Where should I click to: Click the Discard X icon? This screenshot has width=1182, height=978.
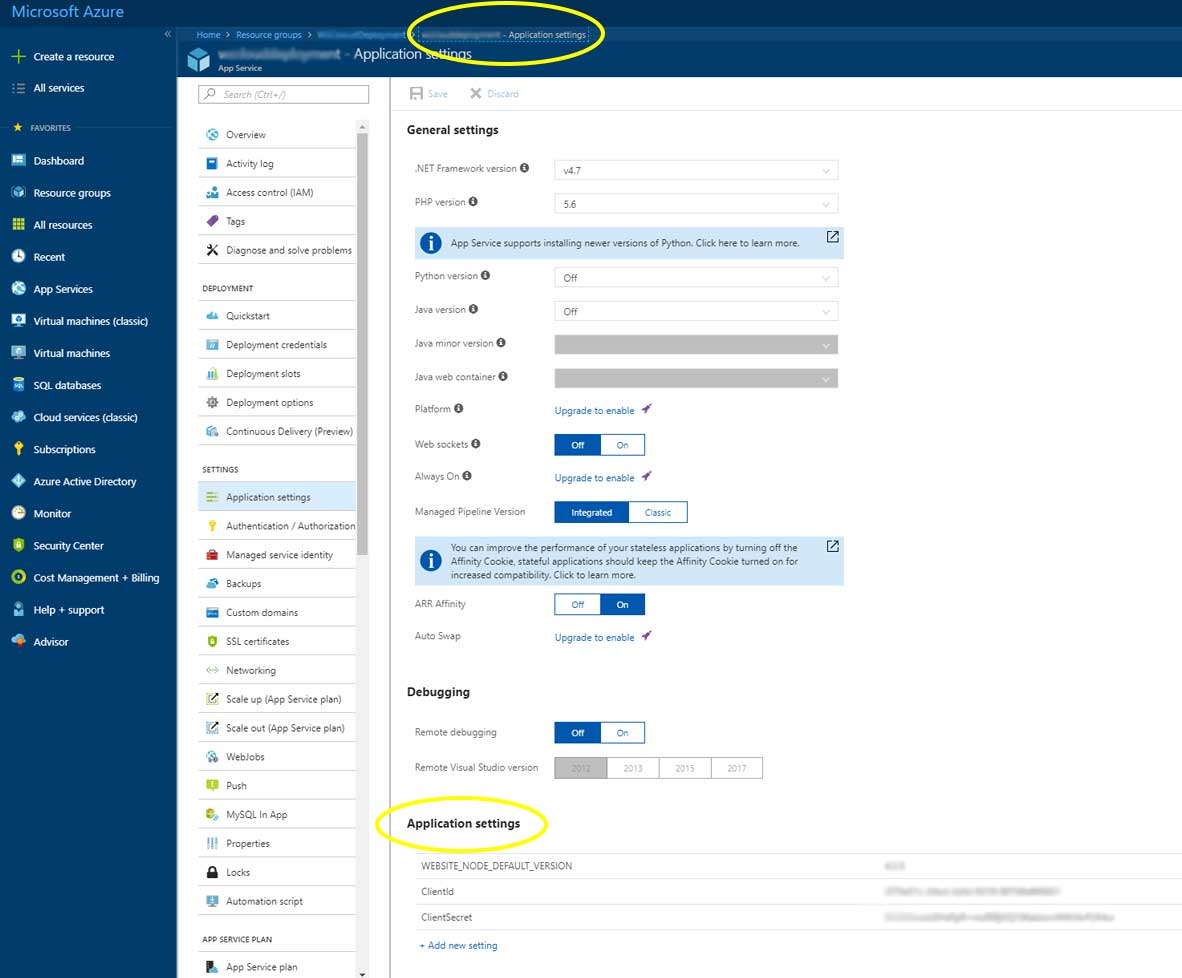point(475,94)
